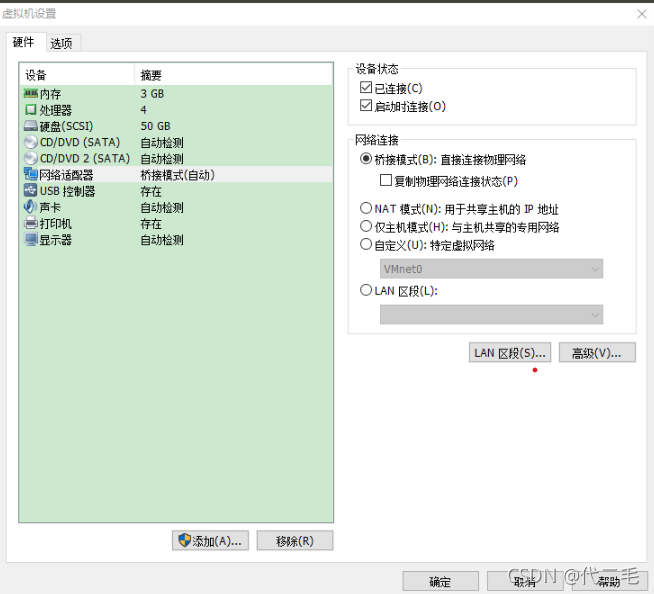654x594 pixels.
Task: Click processor count value 4
Action: (143, 110)
